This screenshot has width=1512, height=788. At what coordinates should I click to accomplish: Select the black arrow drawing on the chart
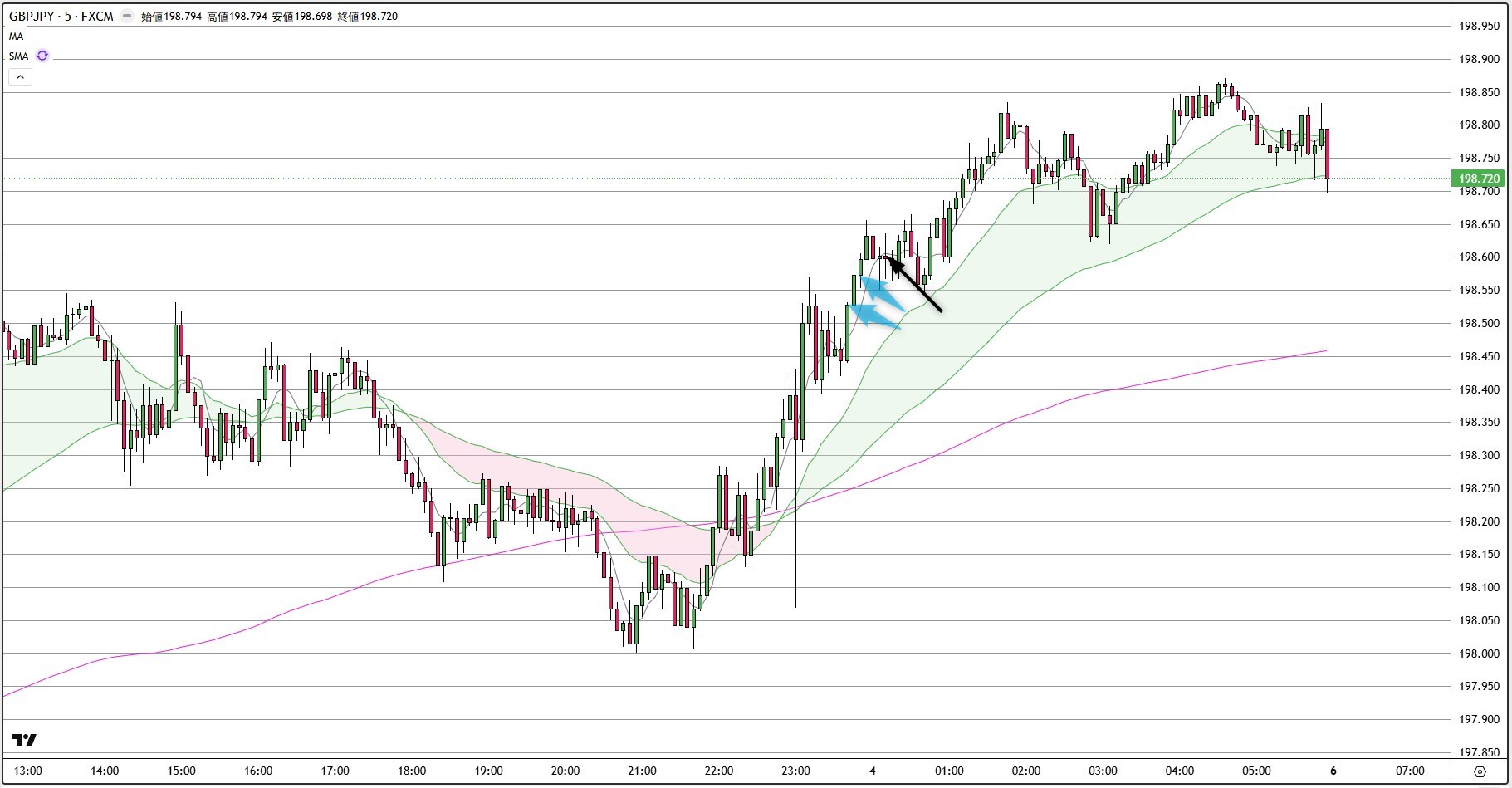tap(917, 286)
